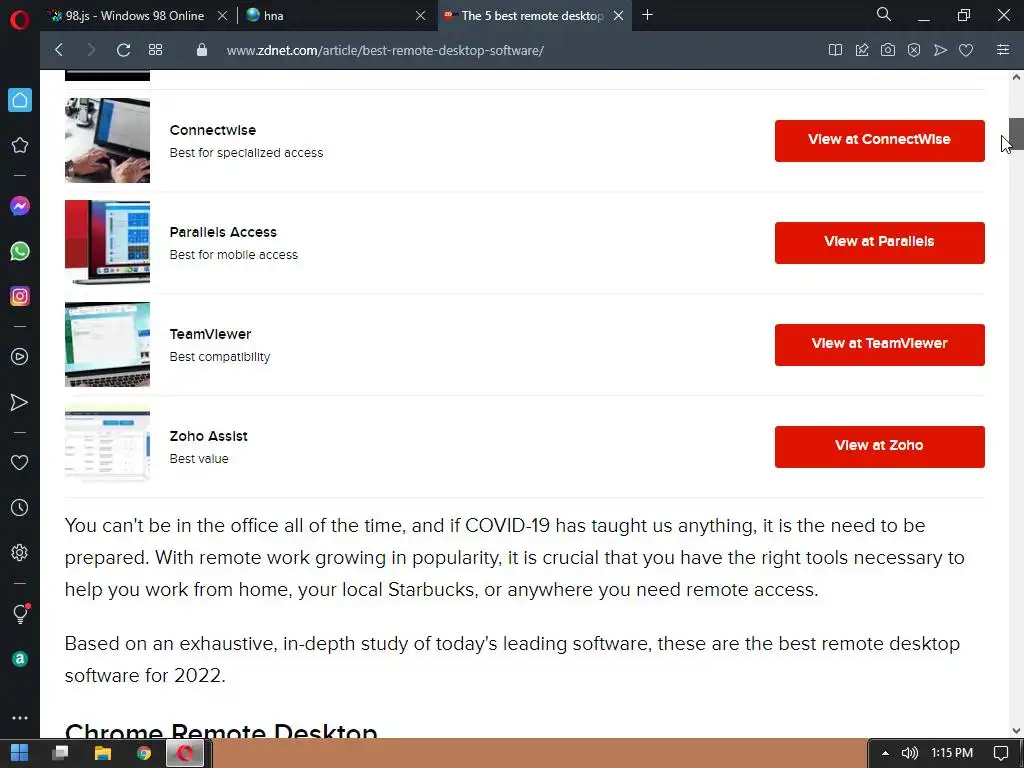Screen dimensions: 1024x768
Task: Open the green 'a' sidebar extension
Action: tap(20, 659)
